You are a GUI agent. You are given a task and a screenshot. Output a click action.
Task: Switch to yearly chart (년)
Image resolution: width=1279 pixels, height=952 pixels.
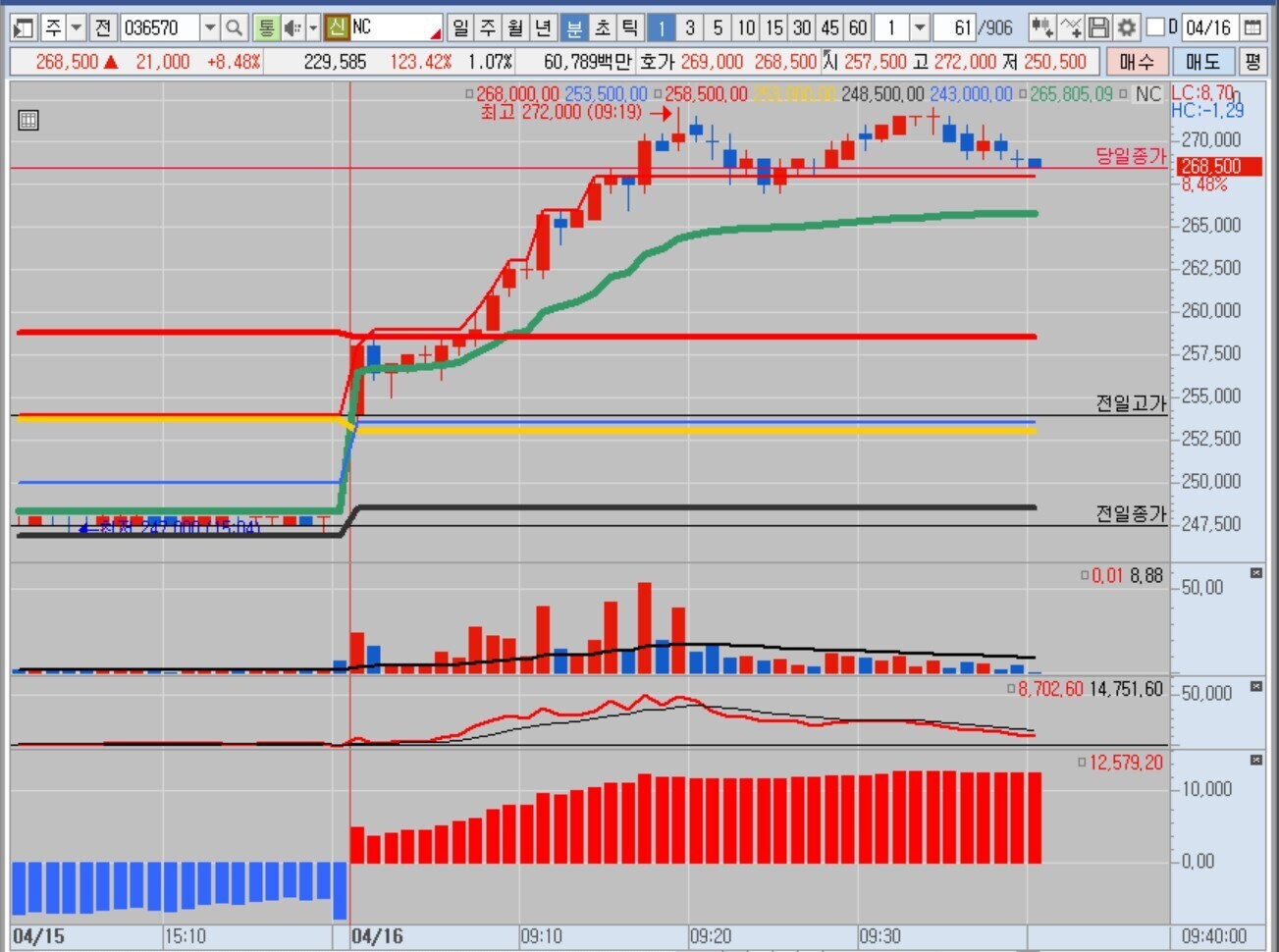544,27
